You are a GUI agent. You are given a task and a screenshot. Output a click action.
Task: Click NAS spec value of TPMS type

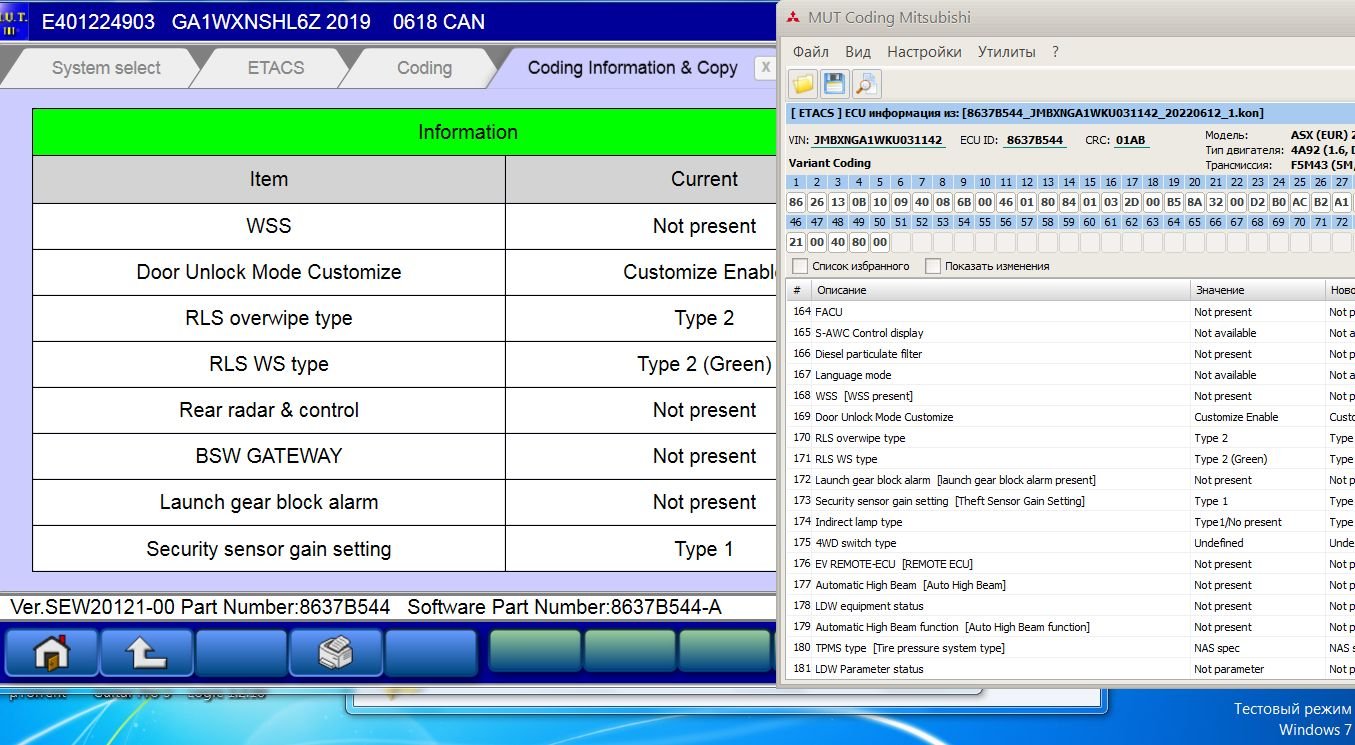[1217, 648]
